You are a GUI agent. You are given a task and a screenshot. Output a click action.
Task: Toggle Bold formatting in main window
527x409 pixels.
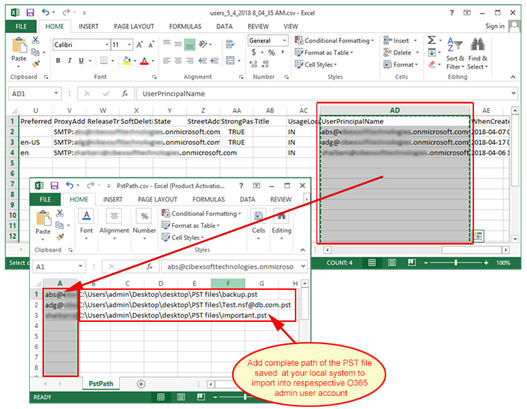click(x=58, y=60)
